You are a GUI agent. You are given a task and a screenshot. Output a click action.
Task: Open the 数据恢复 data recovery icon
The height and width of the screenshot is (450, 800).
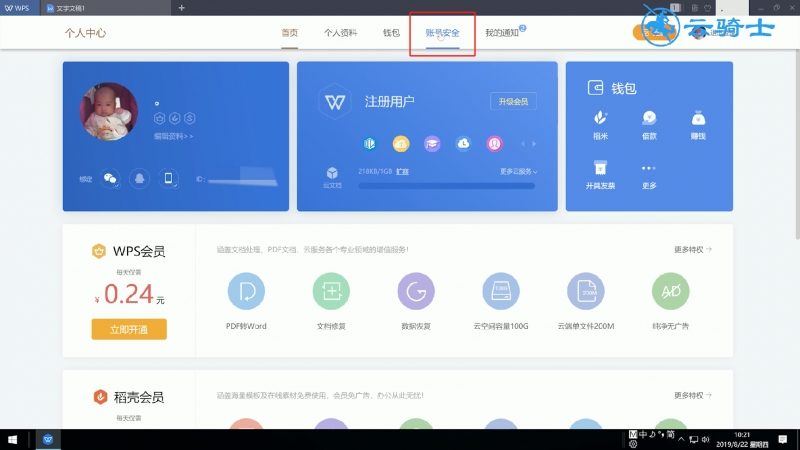pyautogui.click(x=416, y=291)
